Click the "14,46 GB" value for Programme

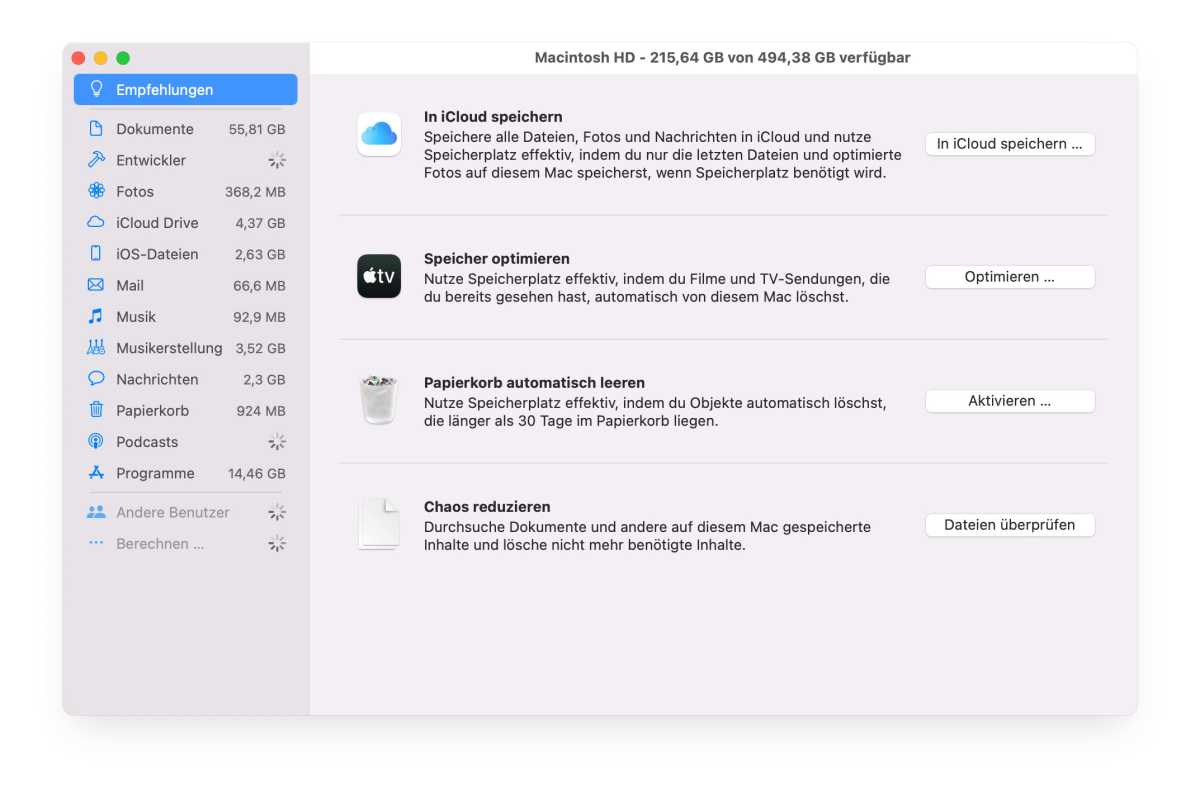click(257, 474)
